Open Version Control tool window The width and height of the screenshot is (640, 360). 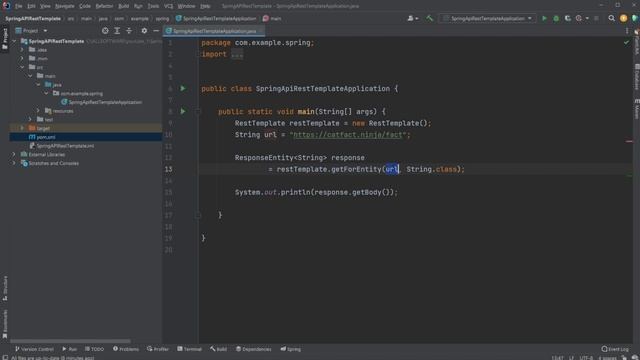(34, 349)
